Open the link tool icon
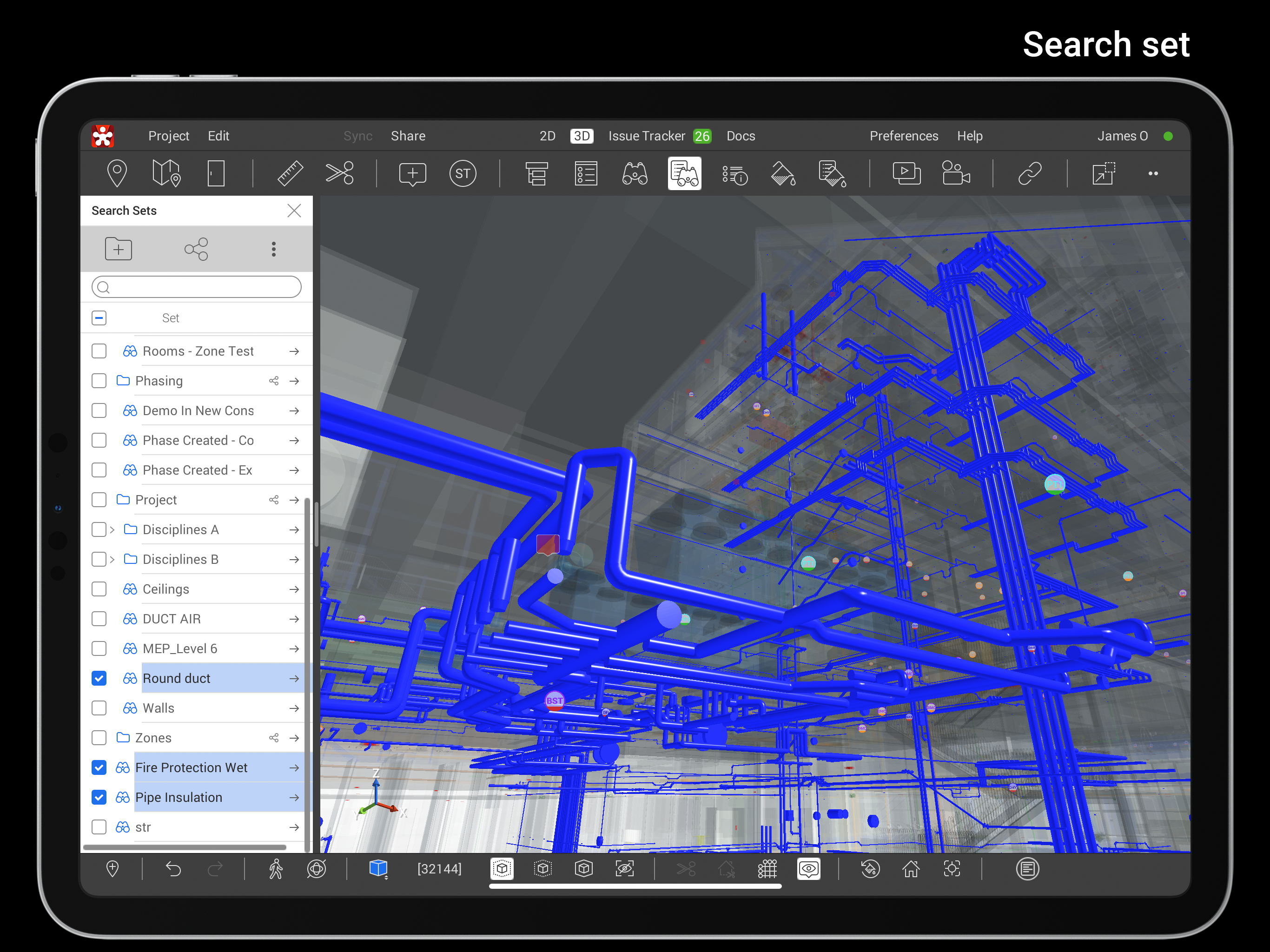 1030,173
